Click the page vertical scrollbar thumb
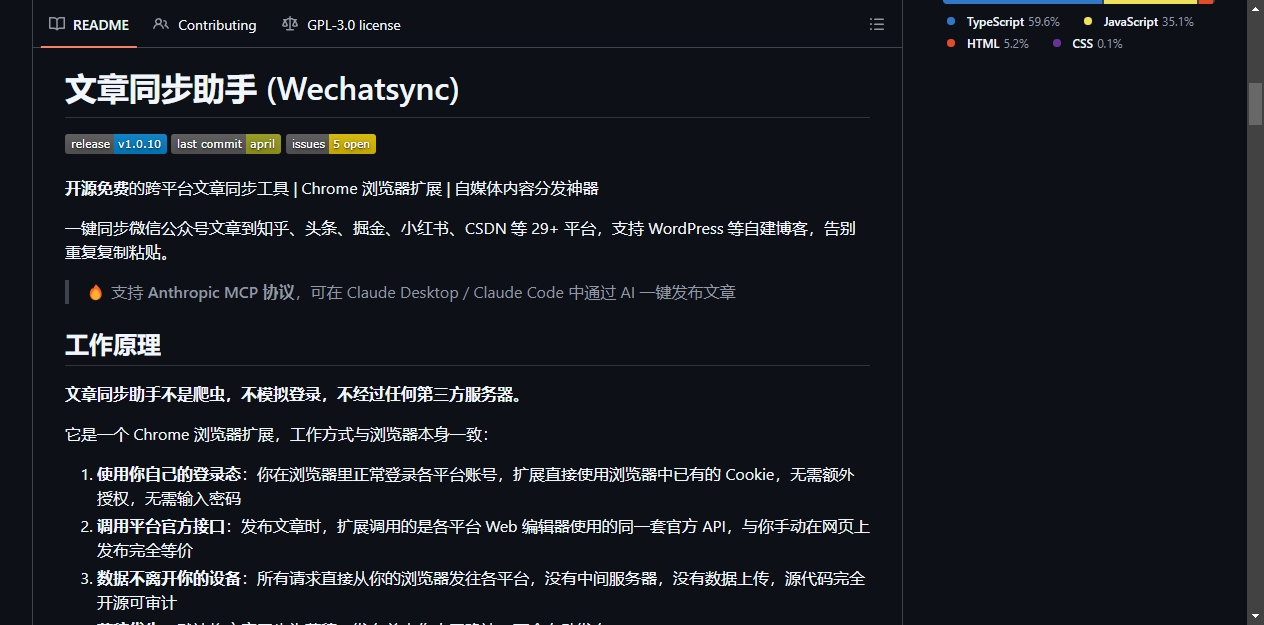1264x625 pixels. pyautogui.click(x=1255, y=103)
